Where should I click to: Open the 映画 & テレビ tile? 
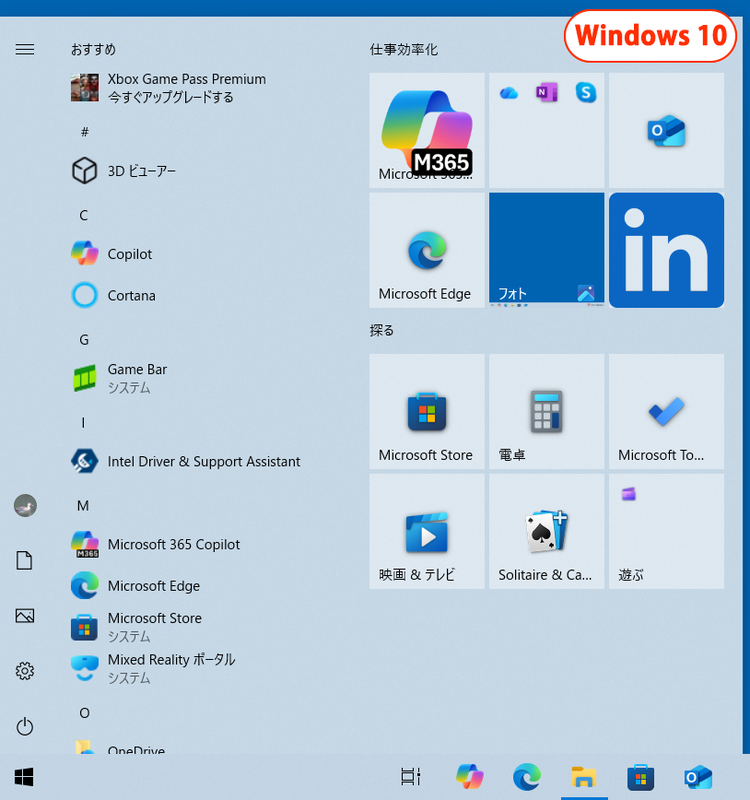(427, 531)
